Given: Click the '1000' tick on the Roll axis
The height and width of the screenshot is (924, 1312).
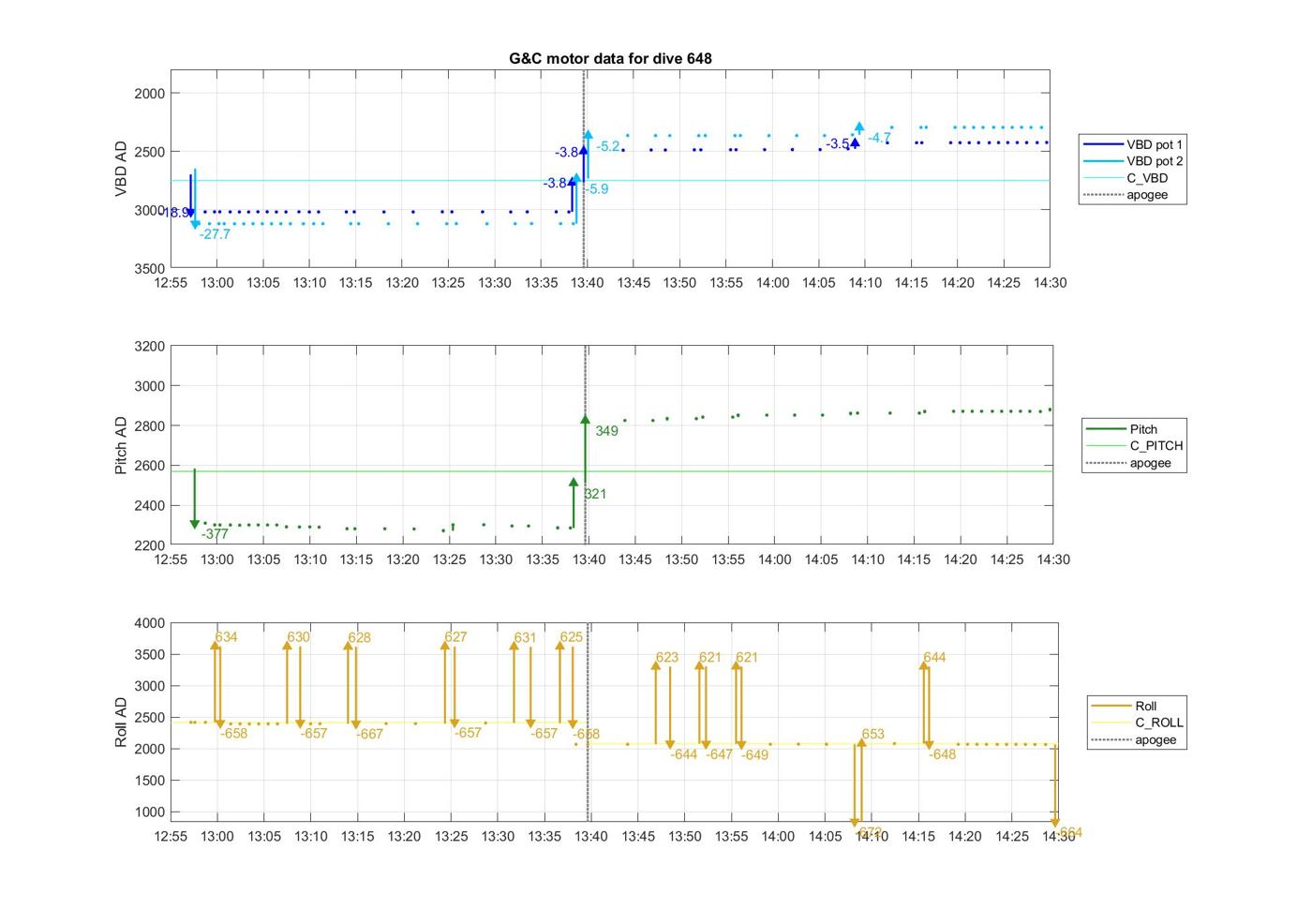Looking at the screenshot, I should [x=149, y=812].
